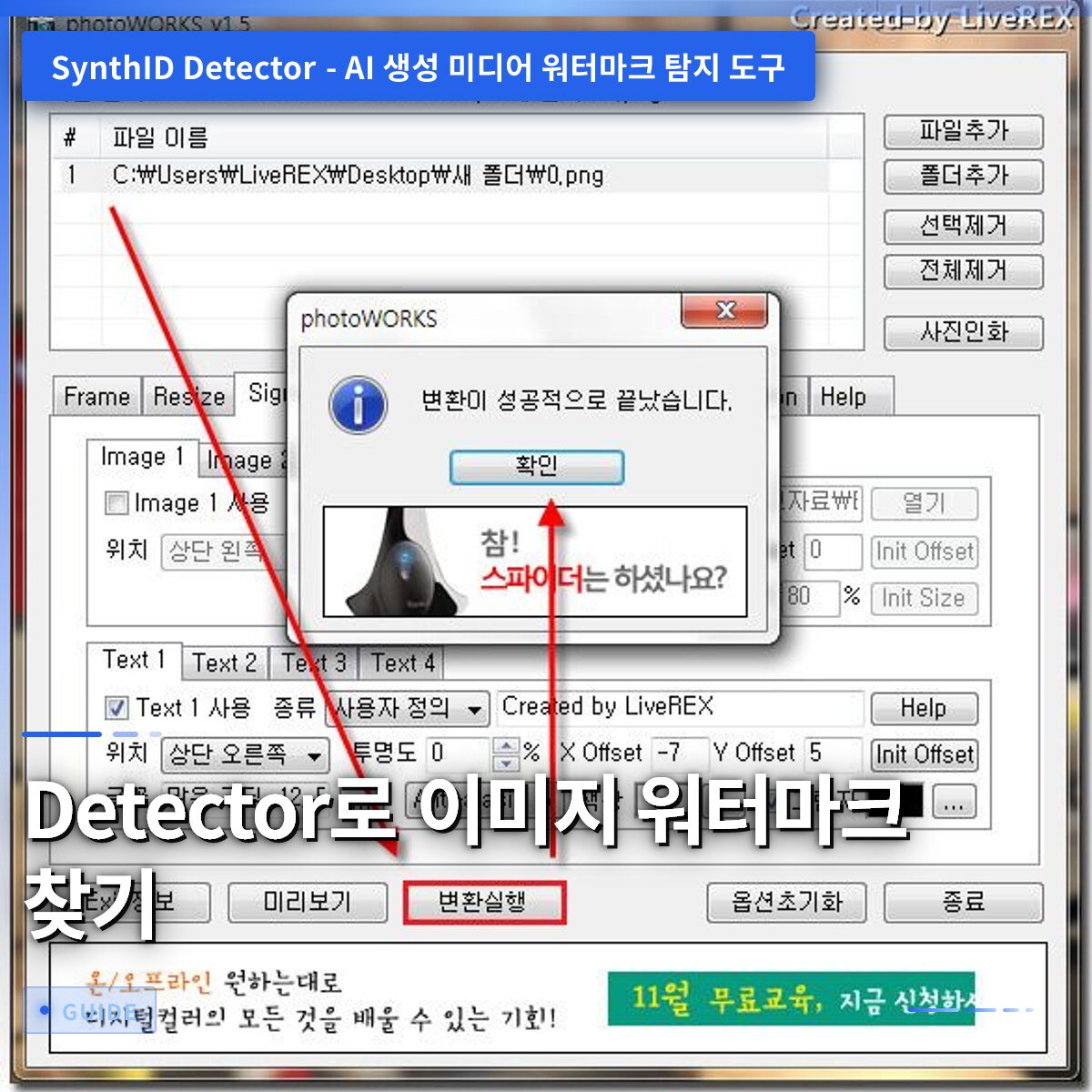Click the Created by LiveREX text field
Image resolution: width=1092 pixels, height=1092 pixels.
coord(680,707)
